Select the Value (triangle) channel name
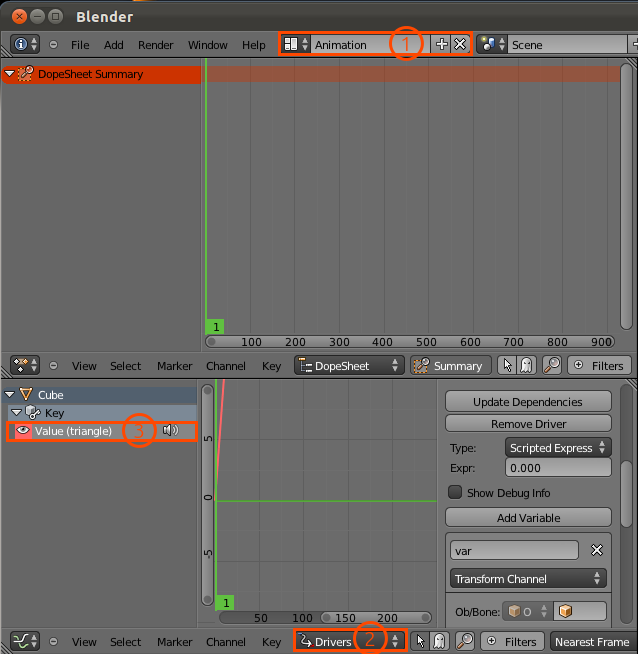The width and height of the screenshot is (638, 654). (73, 431)
